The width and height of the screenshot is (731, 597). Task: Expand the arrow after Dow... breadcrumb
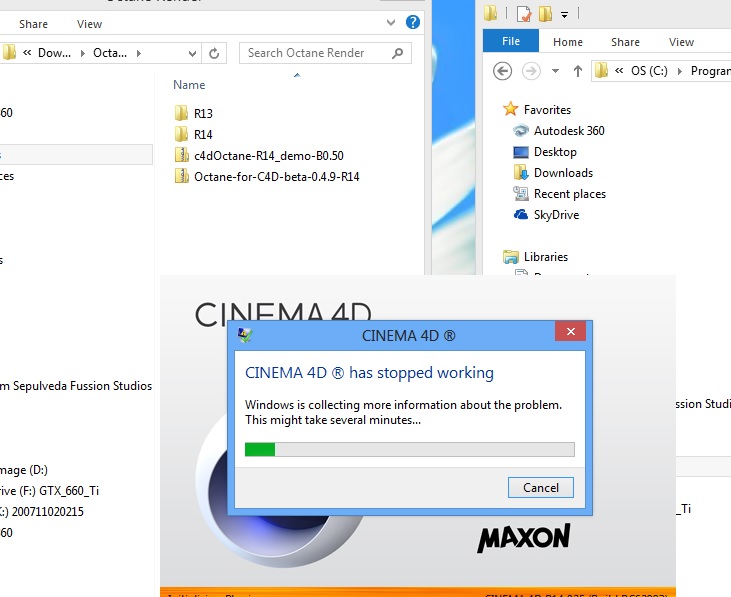click(83, 53)
